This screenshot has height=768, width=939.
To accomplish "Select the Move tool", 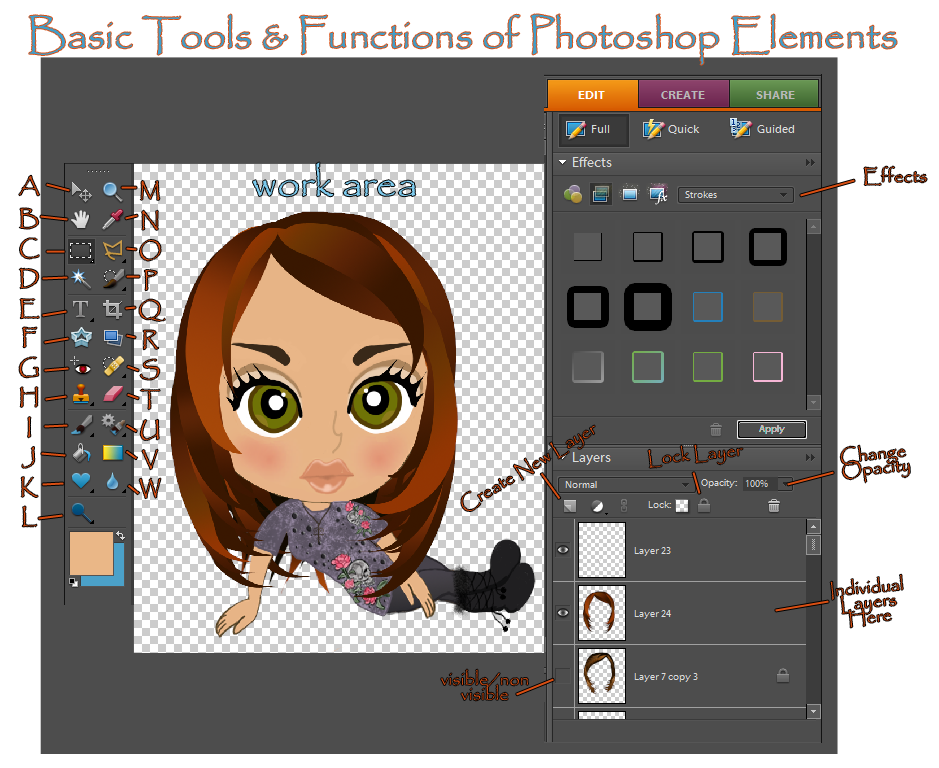I will (81, 192).
